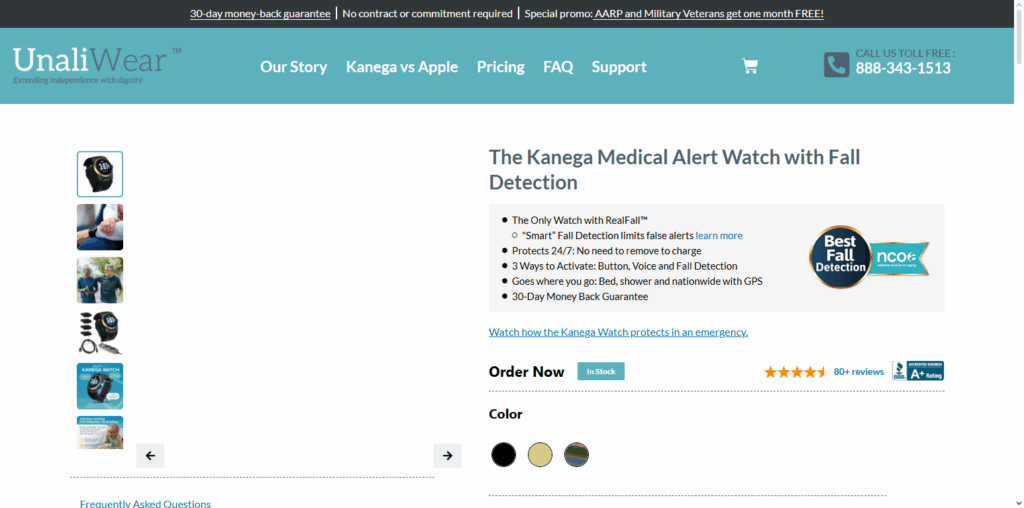Image resolution: width=1024 pixels, height=508 pixels.
Task: Select the watch with chargers thumbnail
Action: pyautogui.click(x=100, y=333)
